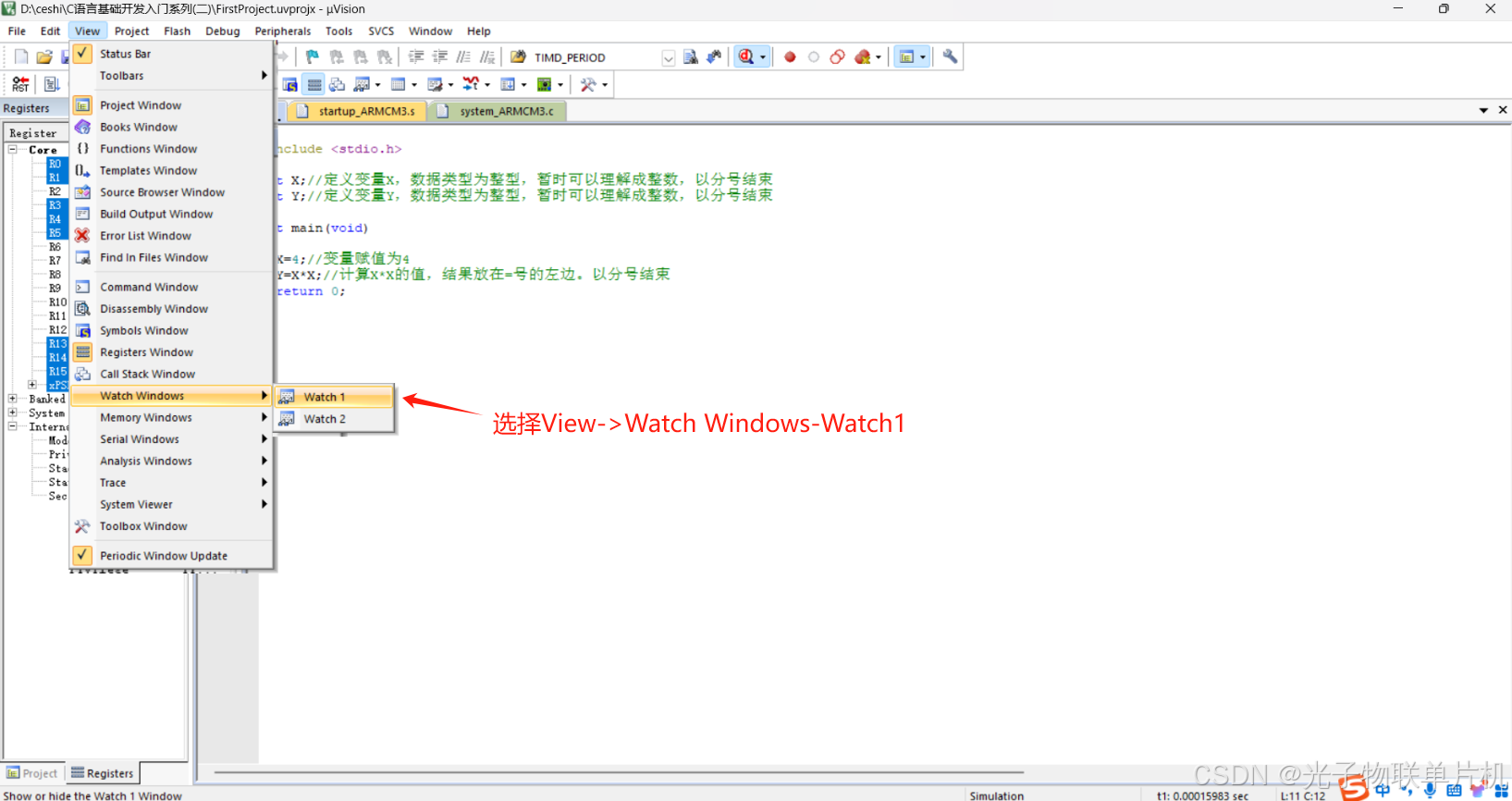Click the first bookmark flag icon
This screenshot has width=1512, height=801.
(x=313, y=57)
